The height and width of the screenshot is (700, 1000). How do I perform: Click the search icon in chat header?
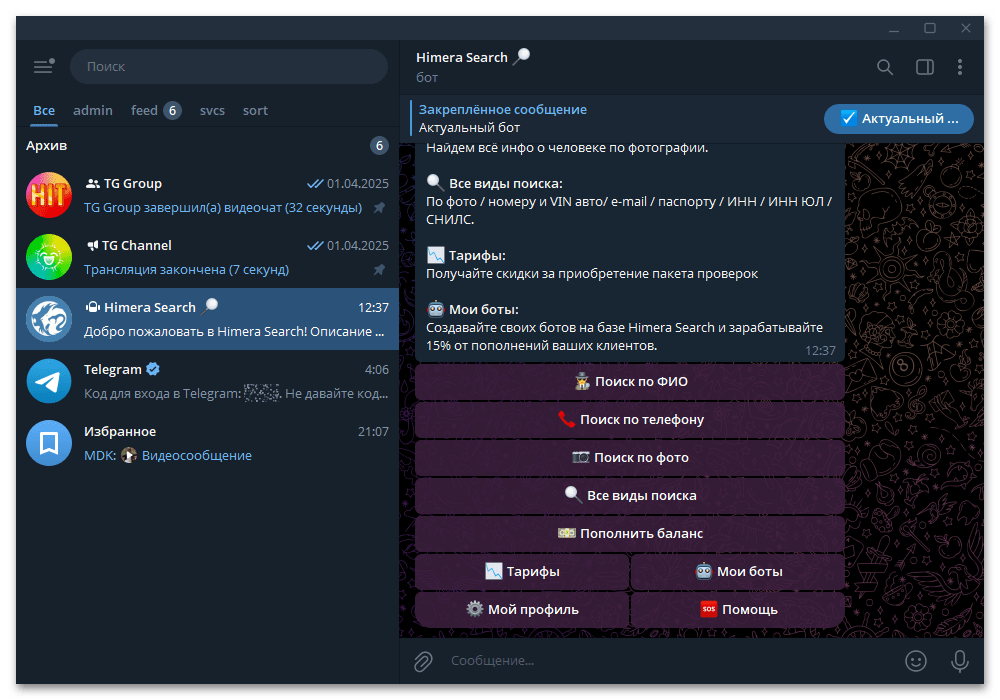(x=885, y=67)
